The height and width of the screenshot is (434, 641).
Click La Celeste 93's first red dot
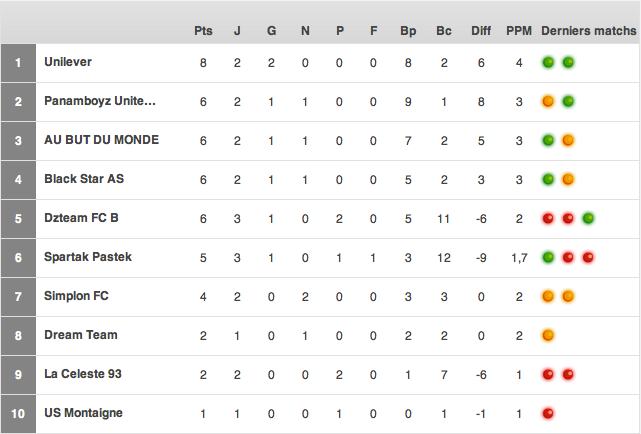[548, 374]
